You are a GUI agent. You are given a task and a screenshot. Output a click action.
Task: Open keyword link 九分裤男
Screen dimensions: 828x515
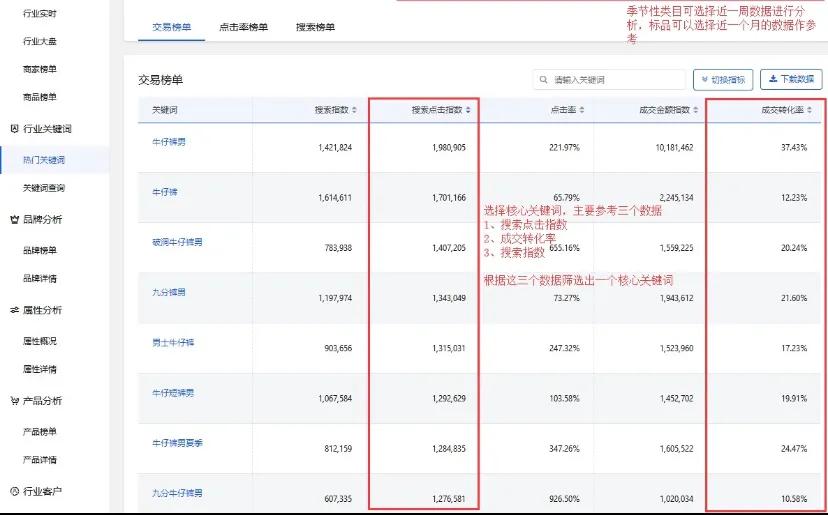click(x=168, y=293)
